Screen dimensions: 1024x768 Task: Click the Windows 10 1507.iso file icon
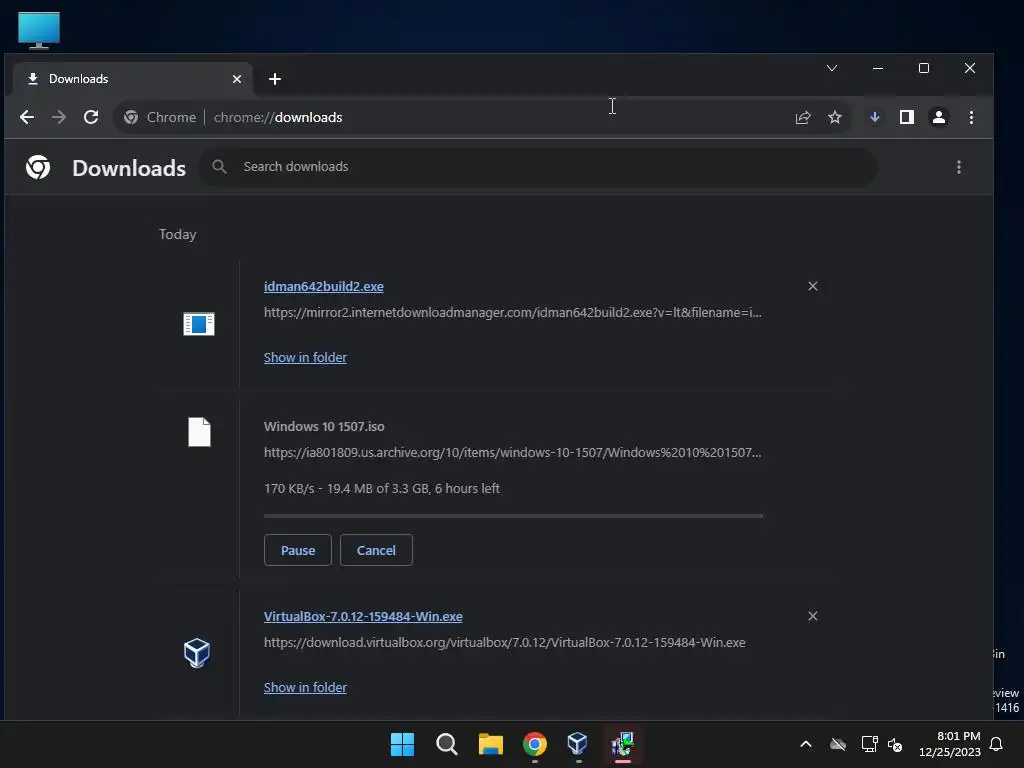(199, 432)
